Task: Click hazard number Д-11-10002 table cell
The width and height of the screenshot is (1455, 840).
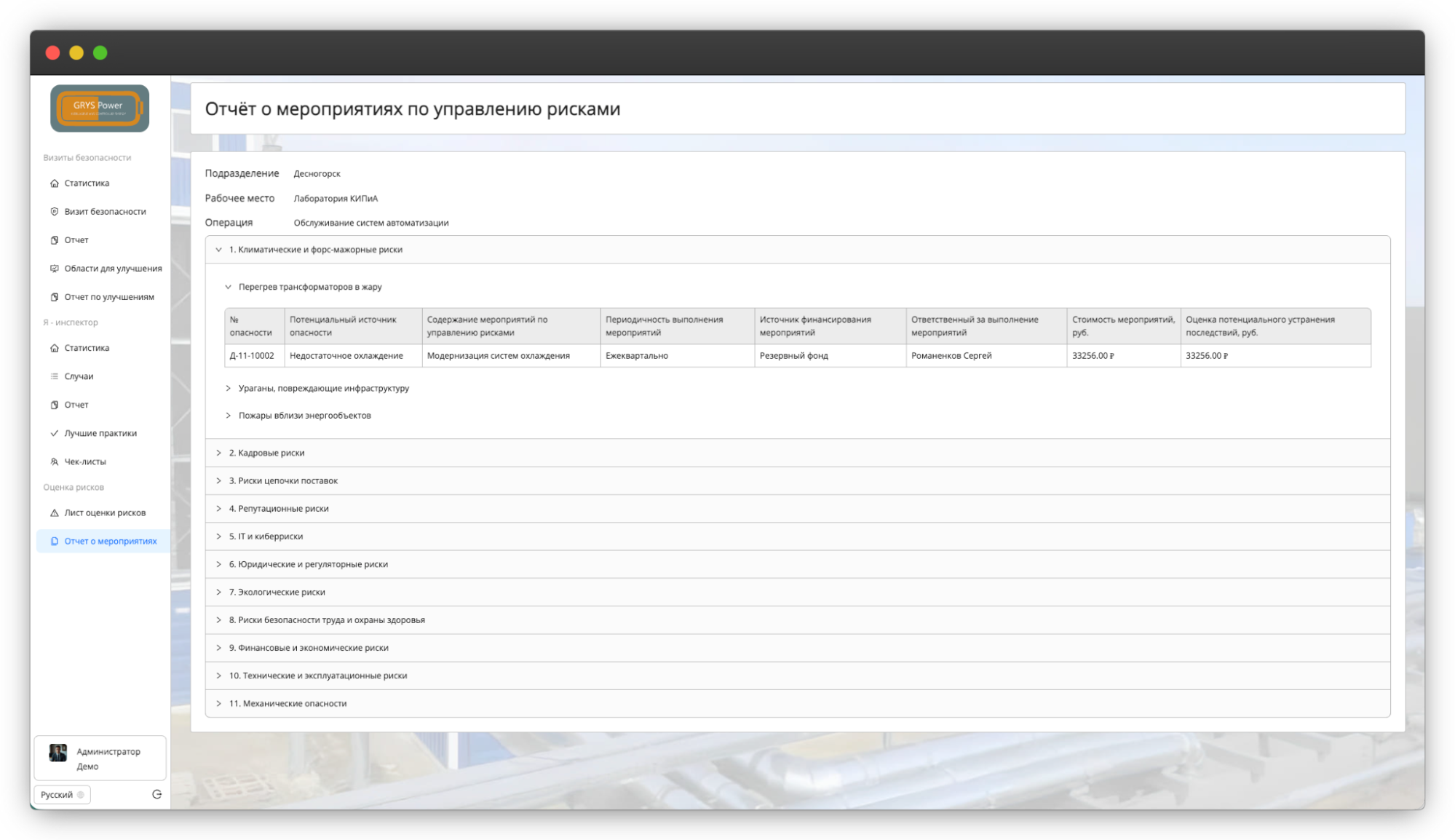Action: 252,356
